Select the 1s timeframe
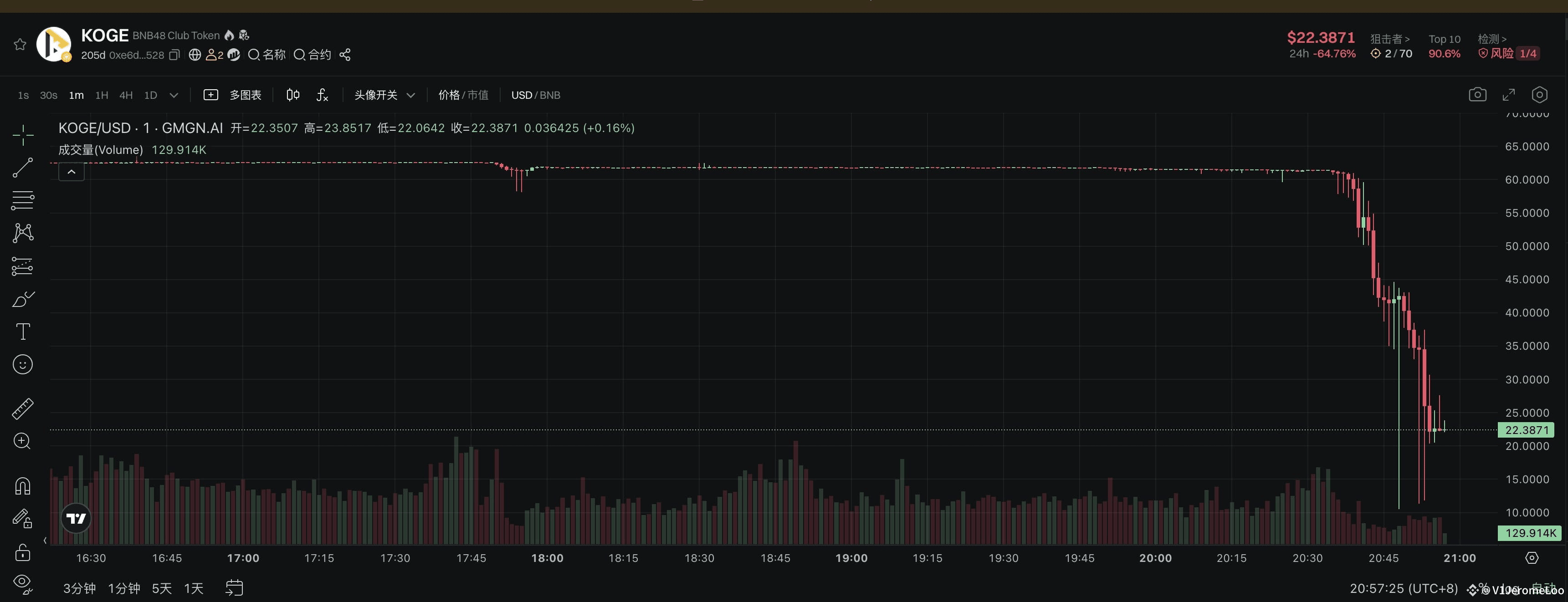The image size is (1568, 602). coord(23,95)
